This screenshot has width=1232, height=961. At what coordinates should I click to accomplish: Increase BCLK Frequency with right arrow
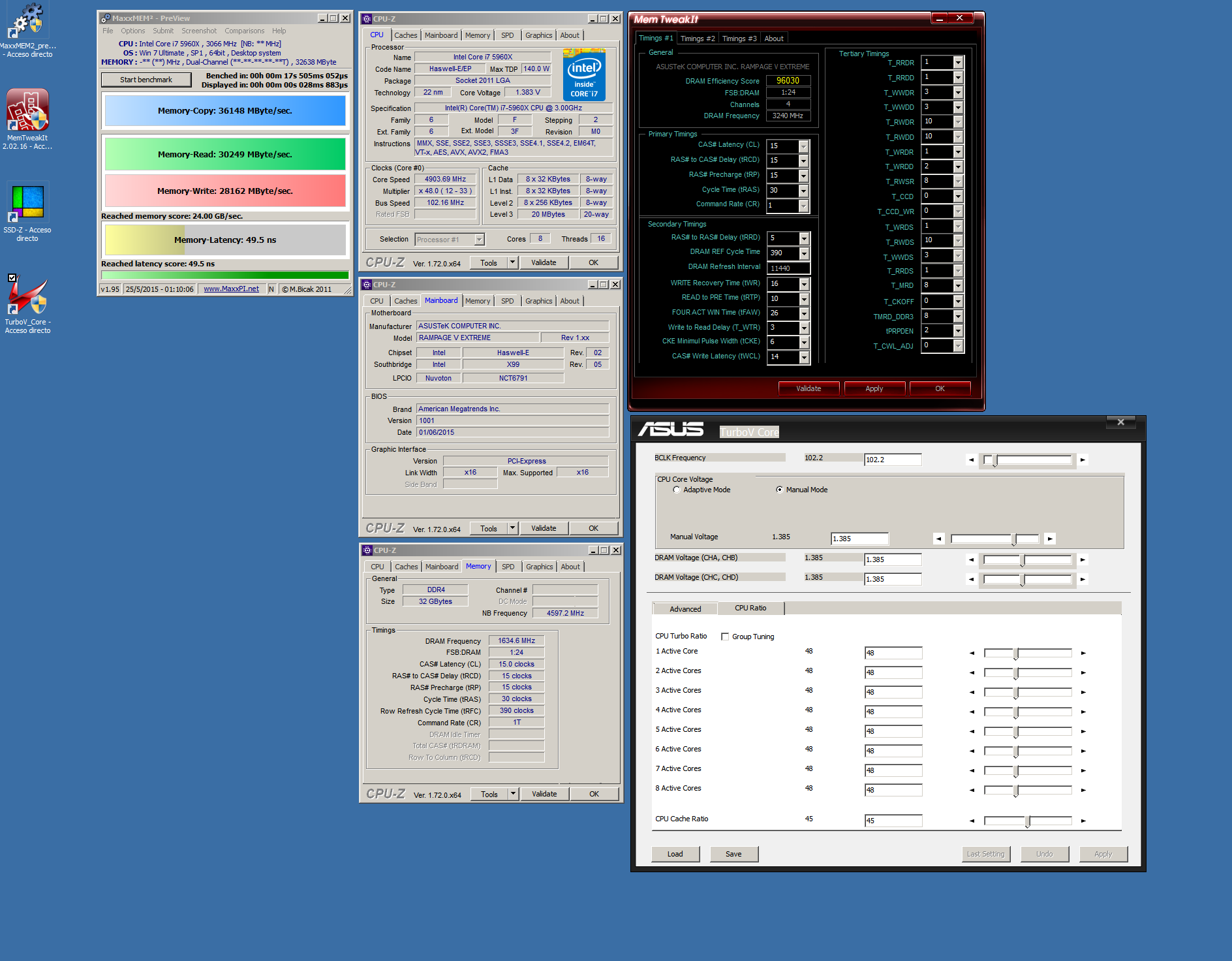click(1083, 460)
